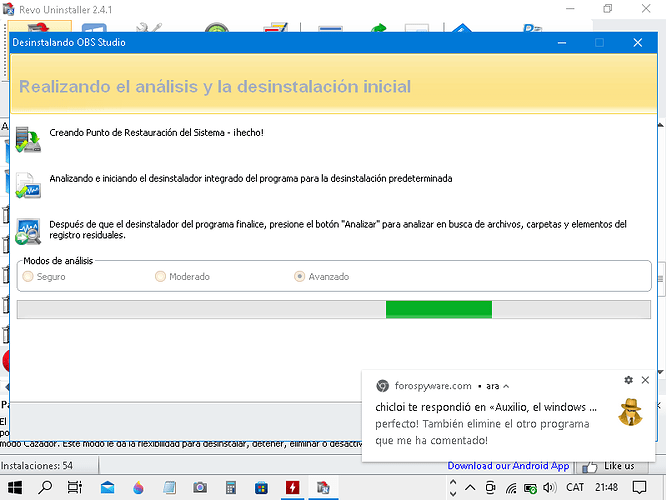Viewport: 666px width, 500px height.
Task: Click scrollbar down arrow in Revo main window
Action: pos(660,372)
